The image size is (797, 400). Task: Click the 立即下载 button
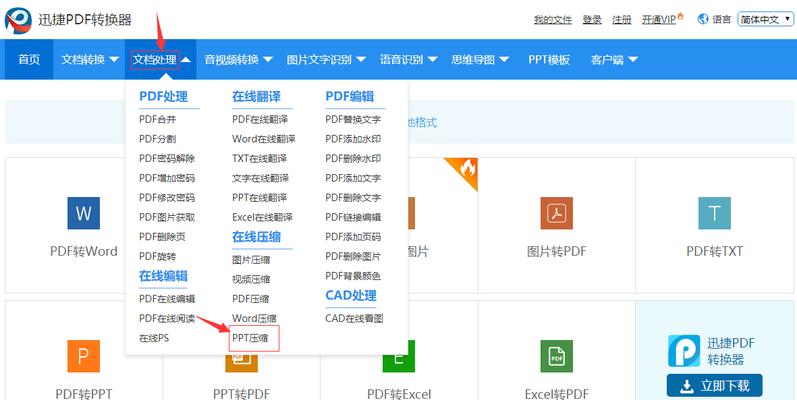[x=715, y=386]
